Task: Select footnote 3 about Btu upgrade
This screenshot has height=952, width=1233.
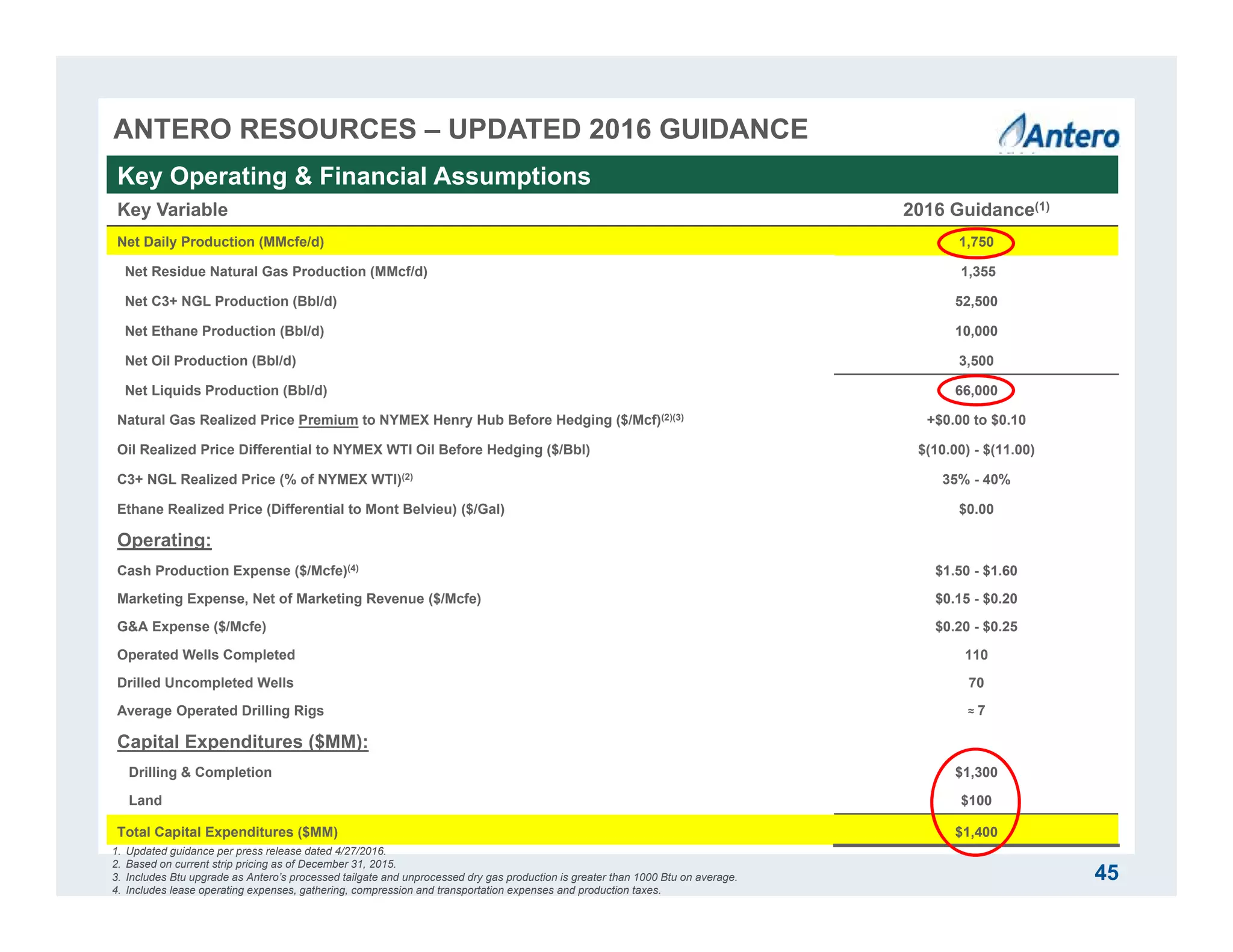Action: point(425,877)
